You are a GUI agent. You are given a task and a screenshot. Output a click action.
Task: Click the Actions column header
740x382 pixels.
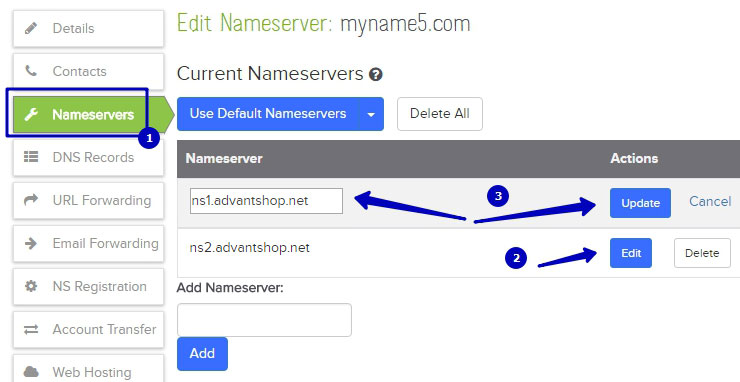pos(634,158)
